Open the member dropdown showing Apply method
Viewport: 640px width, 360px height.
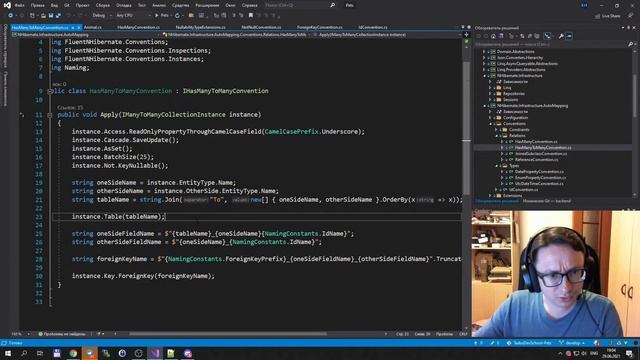pos(388,35)
